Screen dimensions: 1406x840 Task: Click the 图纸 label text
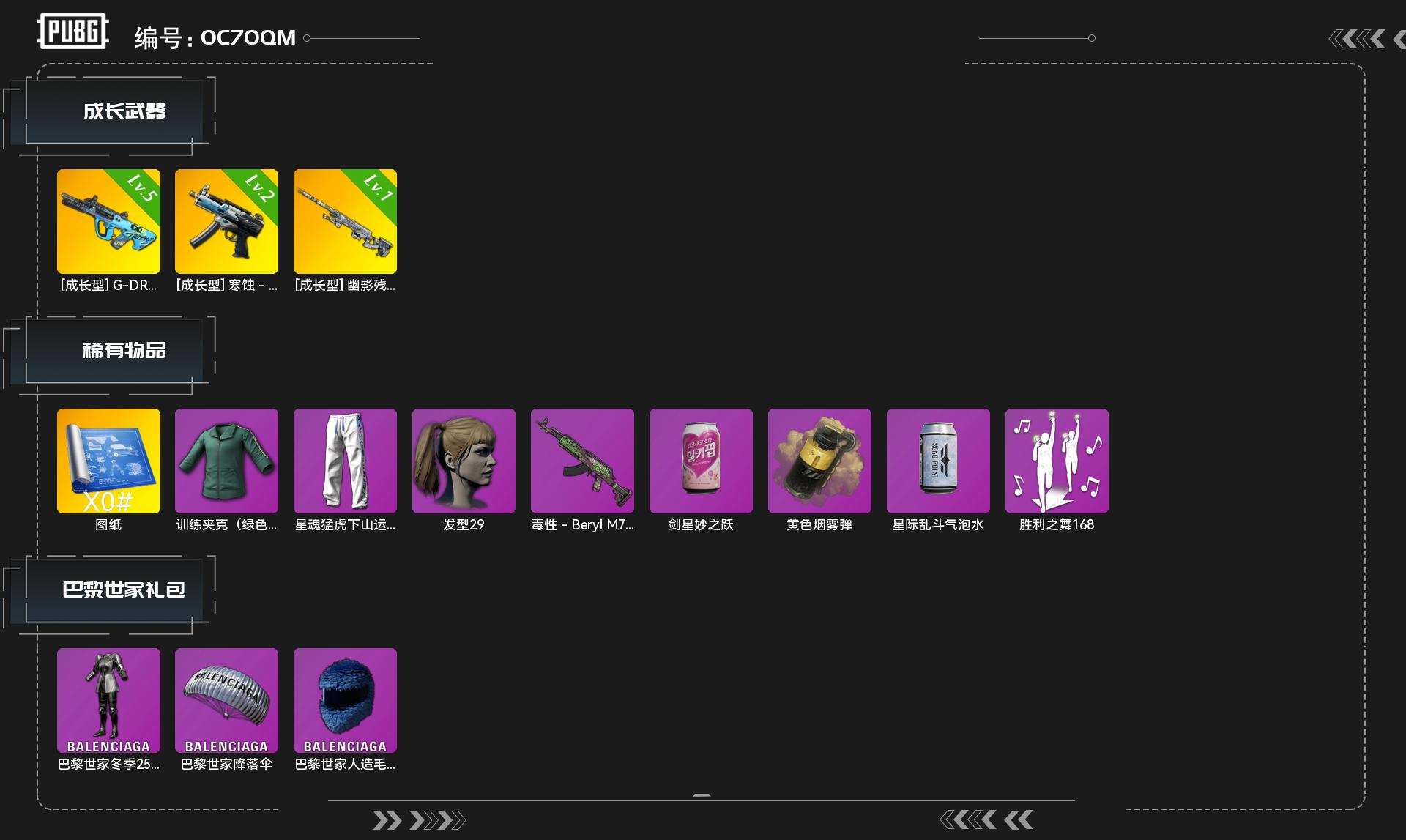[108, 525]
